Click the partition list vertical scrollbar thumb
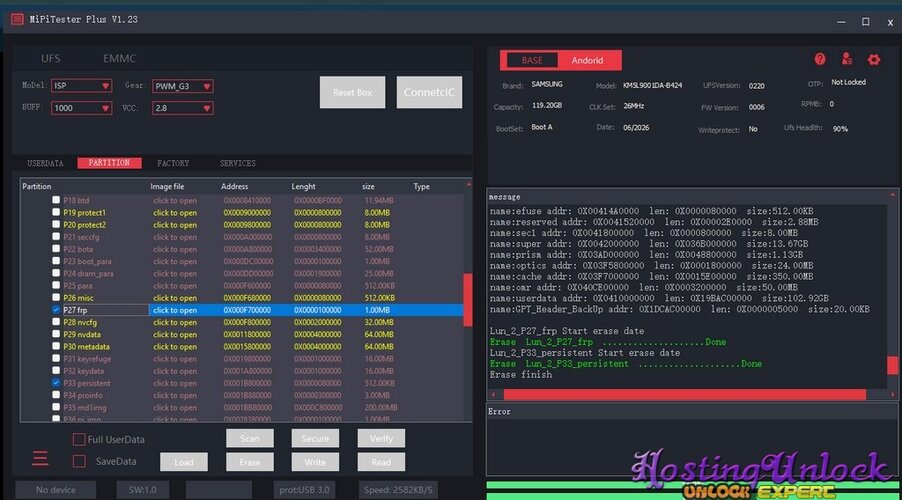902x500 pixels. coord(468,300)
